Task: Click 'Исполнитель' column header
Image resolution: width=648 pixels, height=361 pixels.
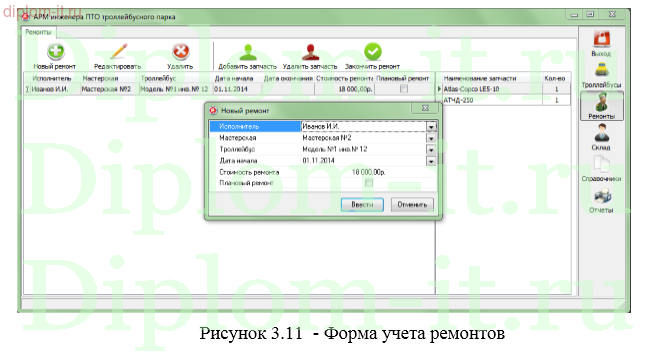Action: tap(52, 78)
